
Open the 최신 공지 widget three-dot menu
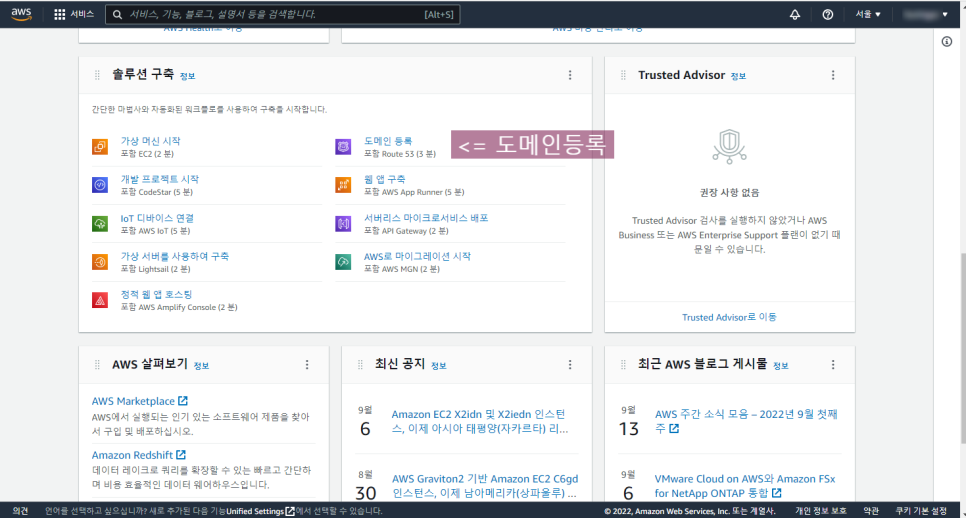tap(570, 365)
